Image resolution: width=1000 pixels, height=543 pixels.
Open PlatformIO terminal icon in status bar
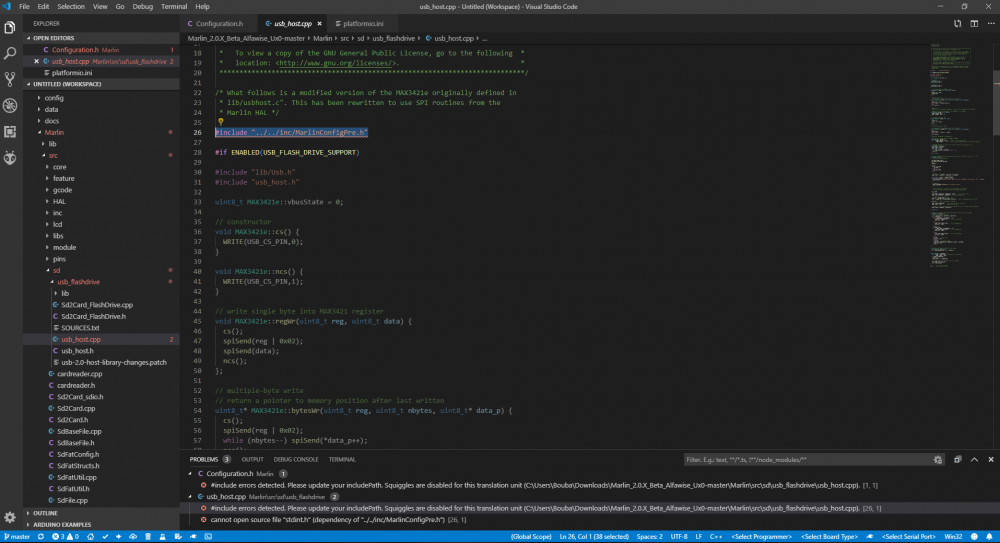click(209, 537)
